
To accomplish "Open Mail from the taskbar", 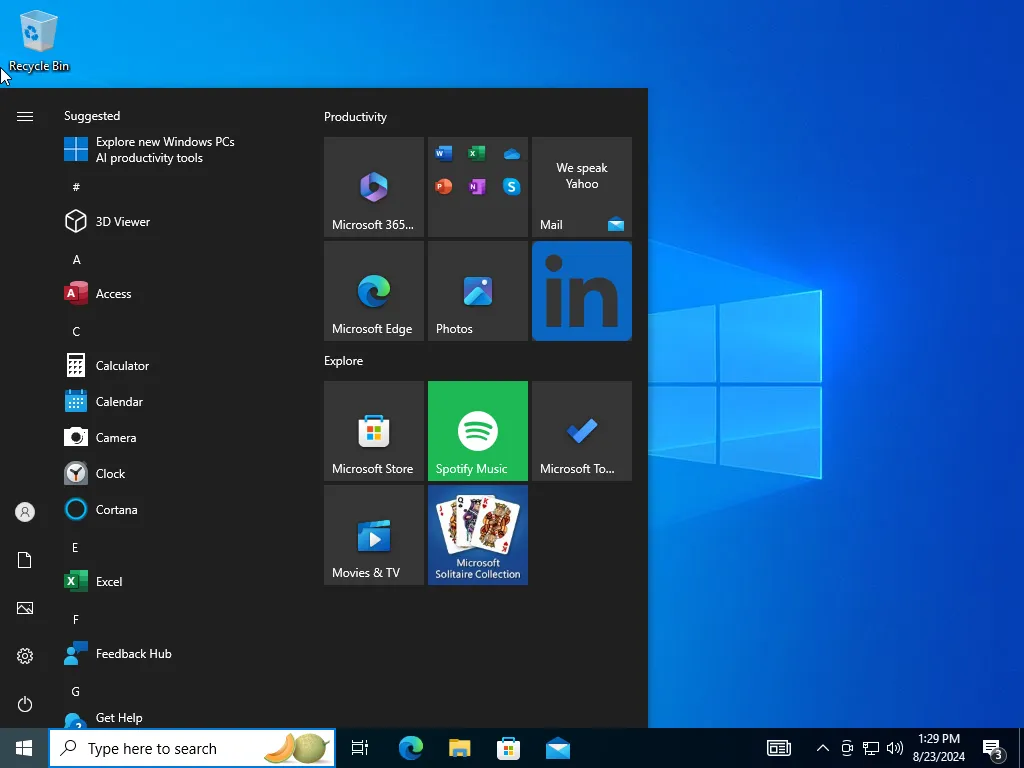I will point(558,748).
